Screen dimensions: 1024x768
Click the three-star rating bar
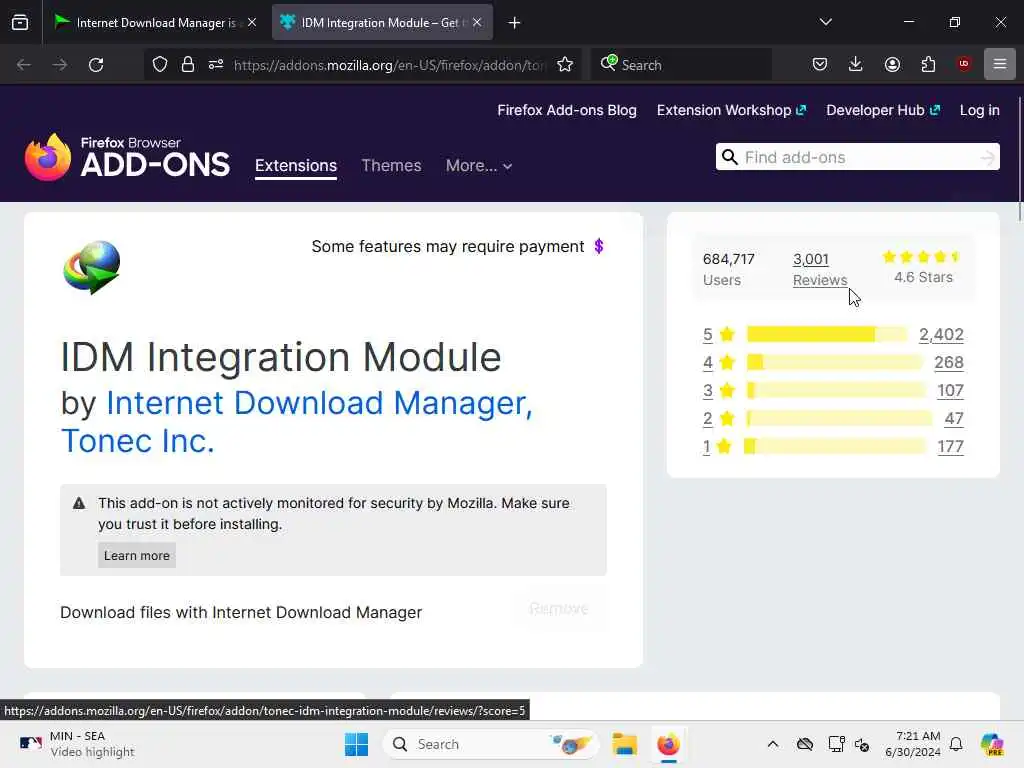click(x=837, y=391)
